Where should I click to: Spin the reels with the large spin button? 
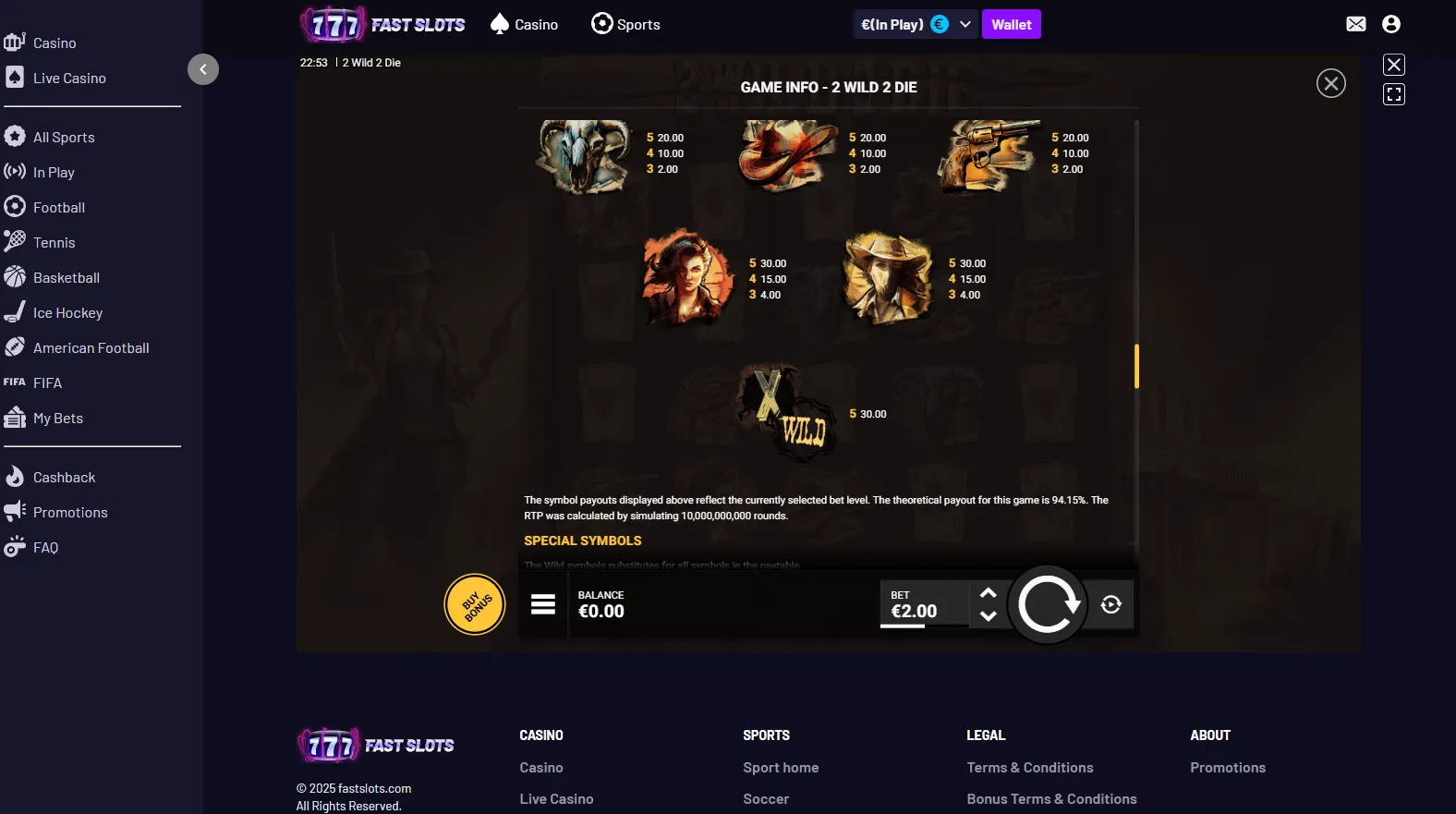1048,604
